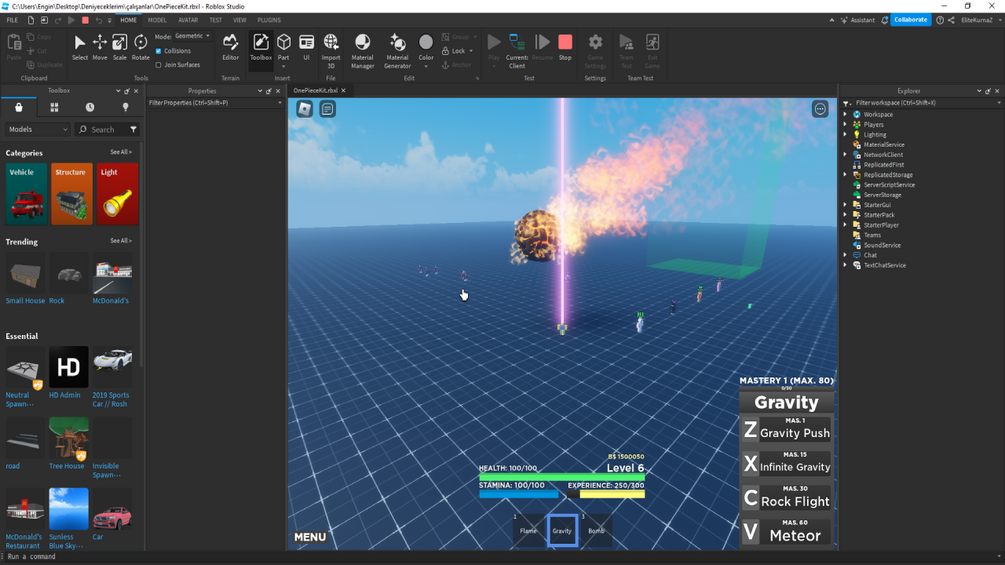Open Assistant from top bar
This screenshot has width=1005, height=565.
pyautogui.click(x=858, y=20)
